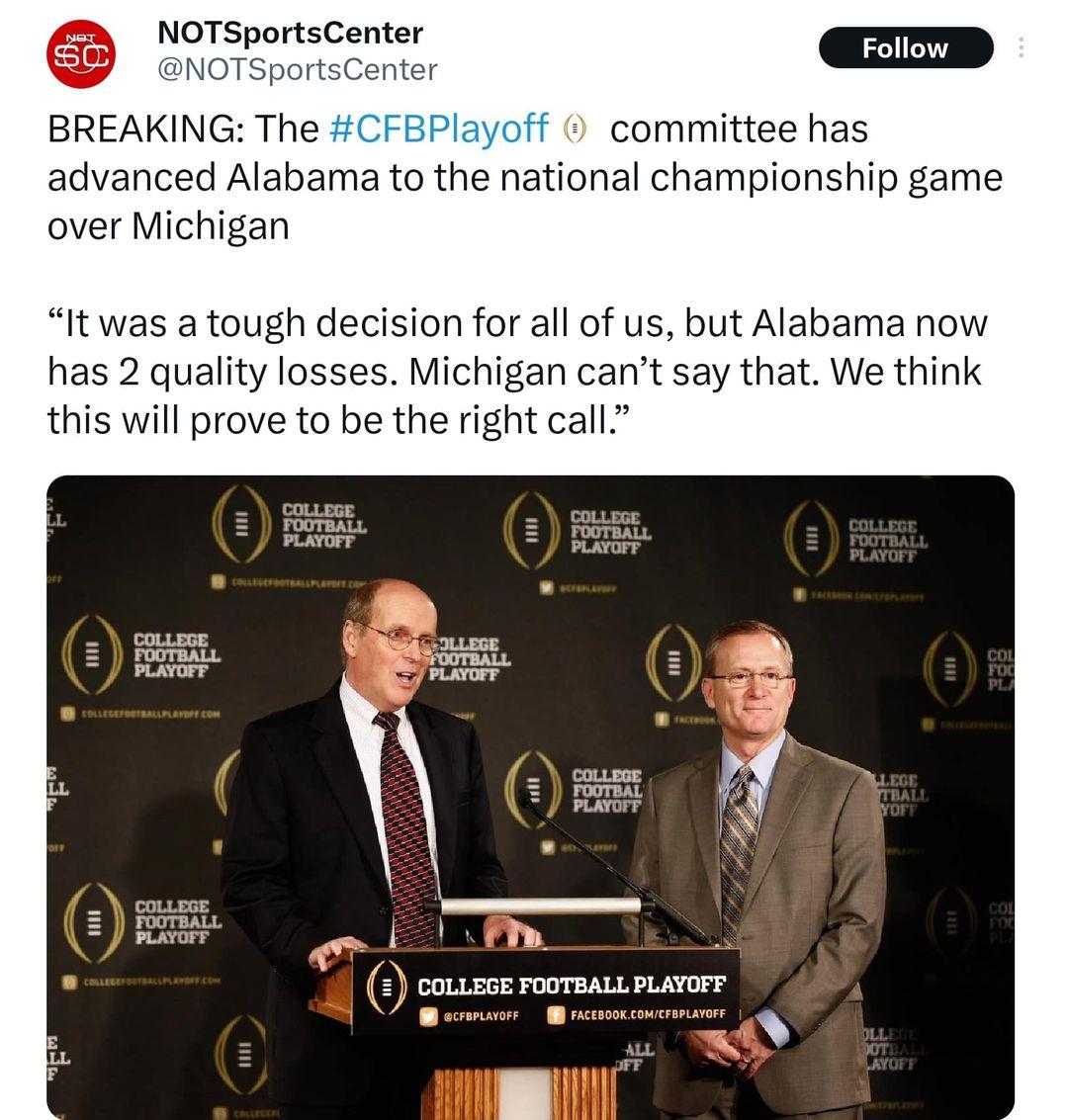The width and height of the screenshot is (1068, 1120).
Task: Click the FACEBOOK.COM/CFBPLAYOFF text on the podium
Action: (648, 1014)
